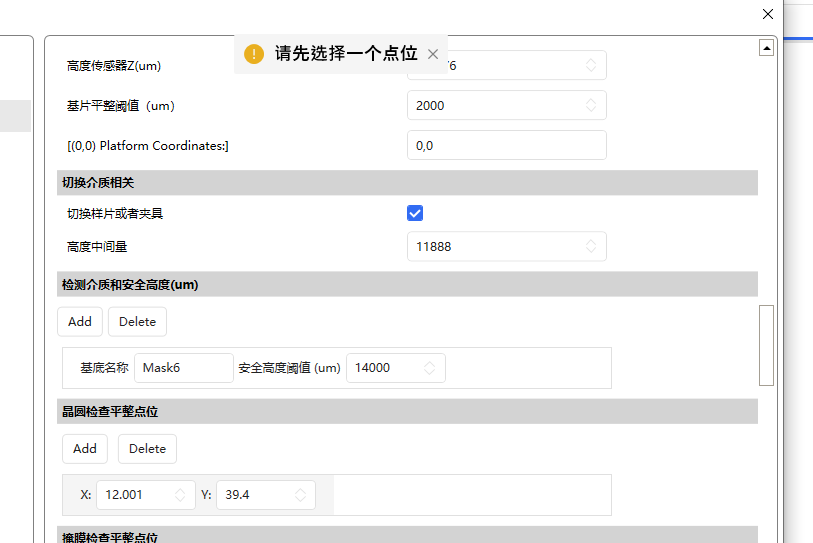Click the vertical scrollbar thumb

766,345
